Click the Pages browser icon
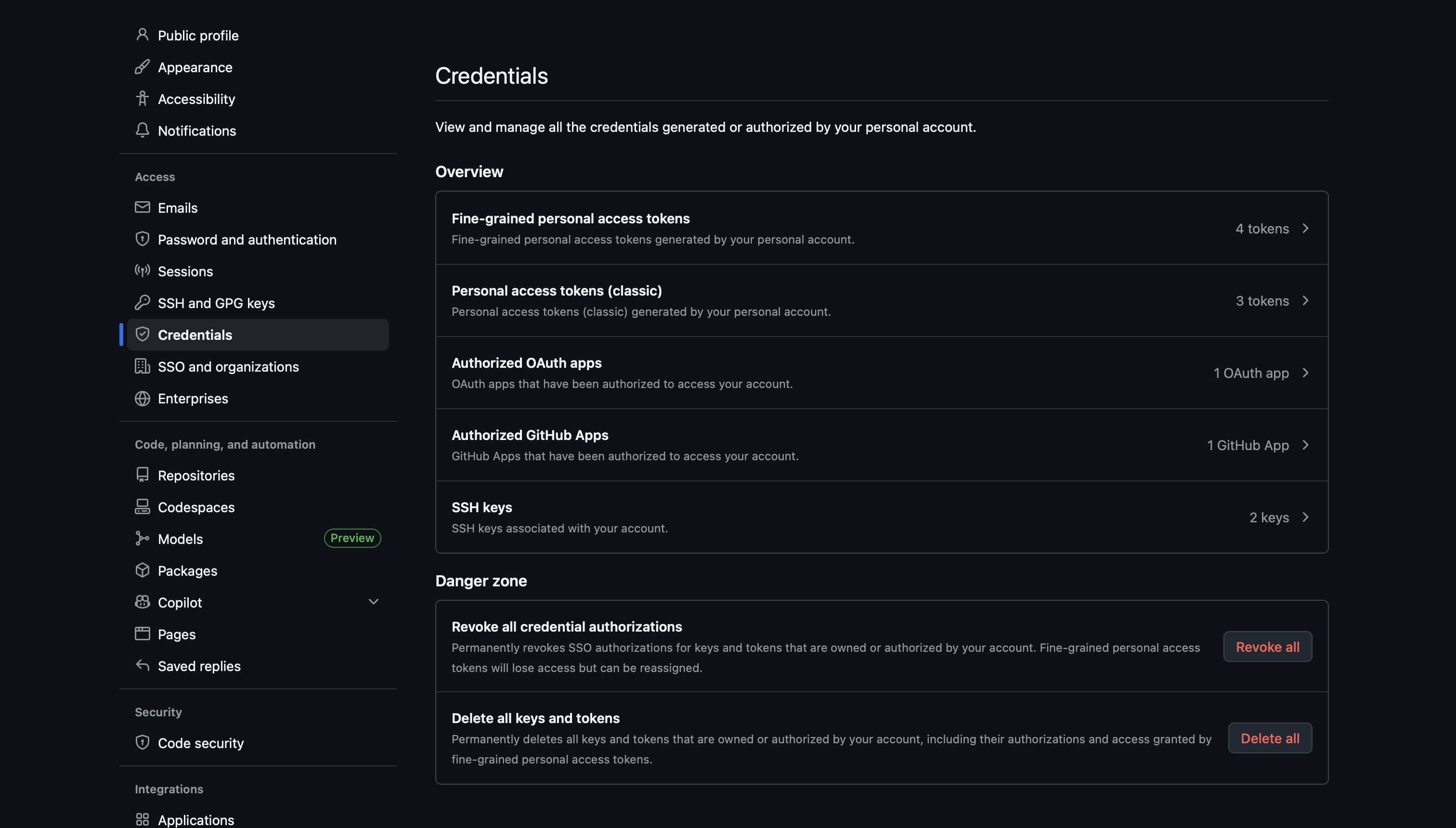Screen dimensions: 1456x828 tap(142, 634)
